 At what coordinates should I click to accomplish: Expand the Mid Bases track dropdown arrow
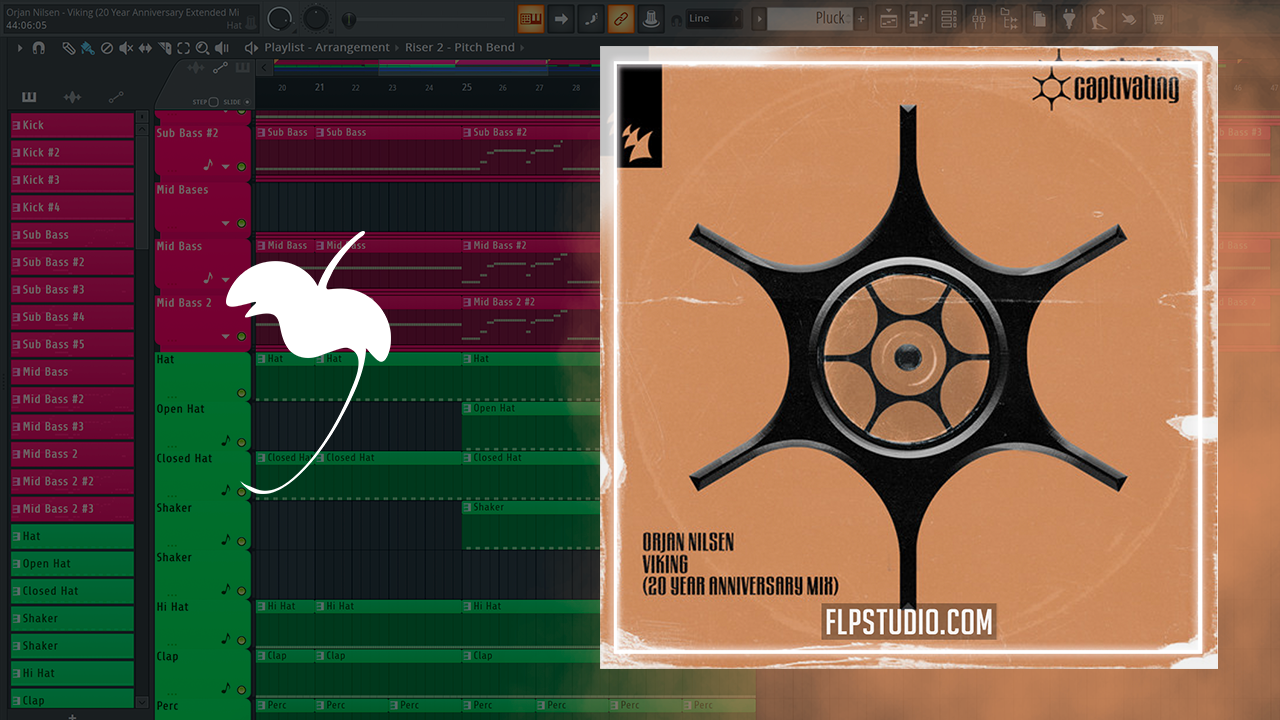click(x=226, y=224)
